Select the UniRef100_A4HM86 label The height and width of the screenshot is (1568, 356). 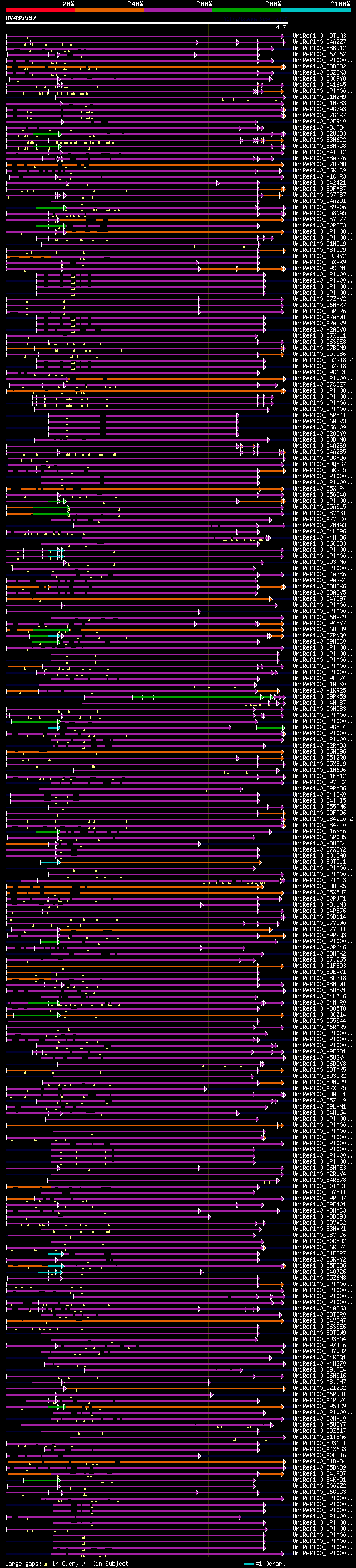319,537
